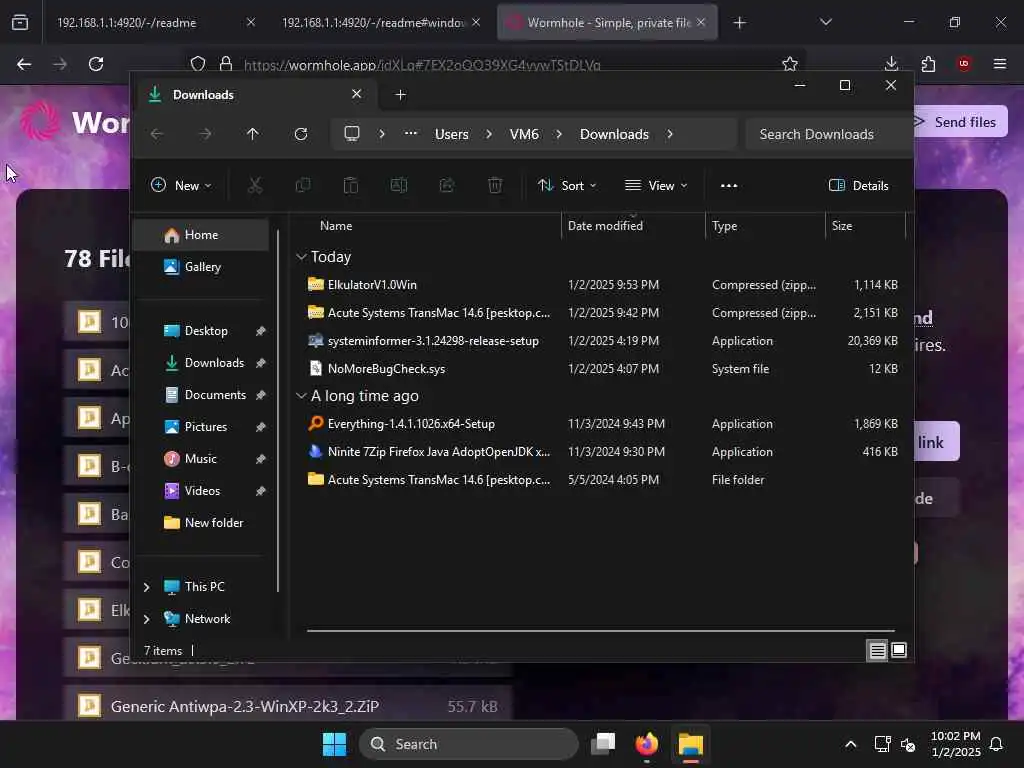Click the Cut icon in Explorer toolbar
The height and width of the screenshot is (768, 1024).
click(x=255, y=185)
